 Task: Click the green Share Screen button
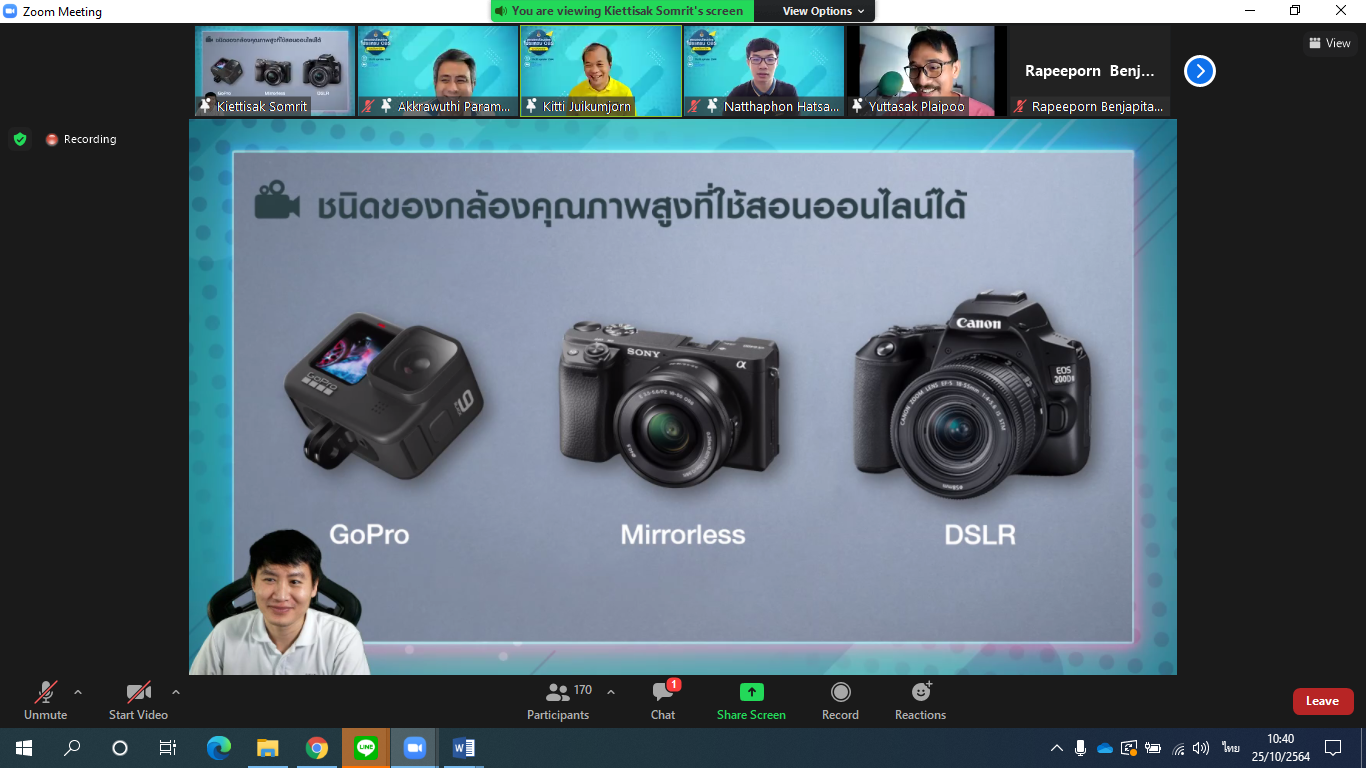[x=751, y=700]
